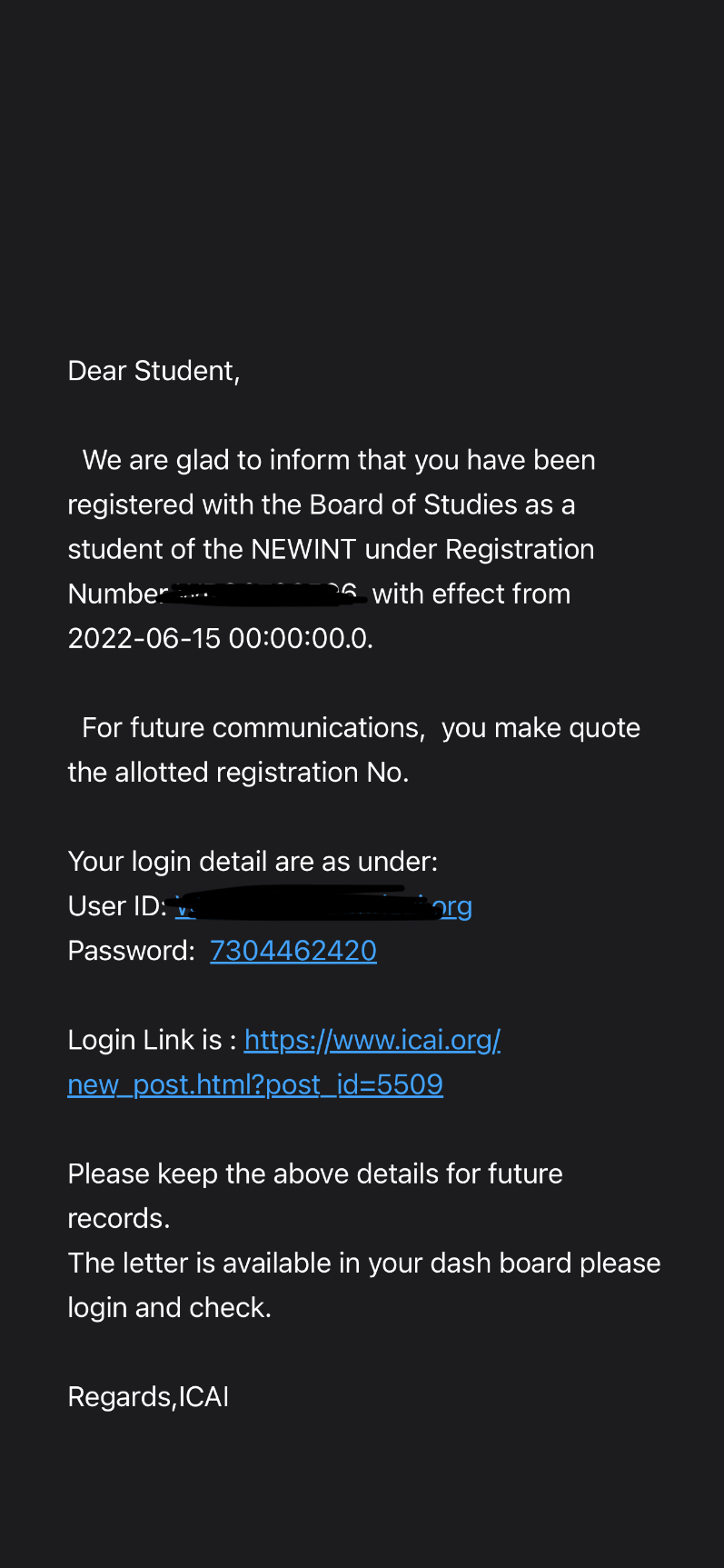Open the https://www.icai.org/ login link
724x1568 pixels.
tap(372, 1040)
